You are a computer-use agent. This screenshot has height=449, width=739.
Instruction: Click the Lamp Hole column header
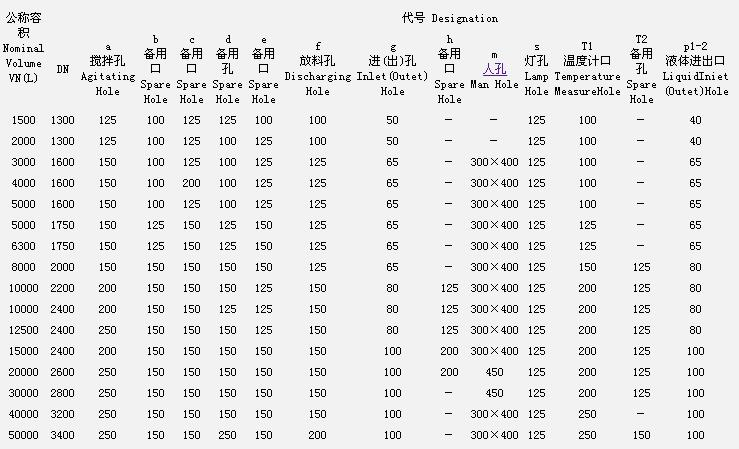[537, 68]
